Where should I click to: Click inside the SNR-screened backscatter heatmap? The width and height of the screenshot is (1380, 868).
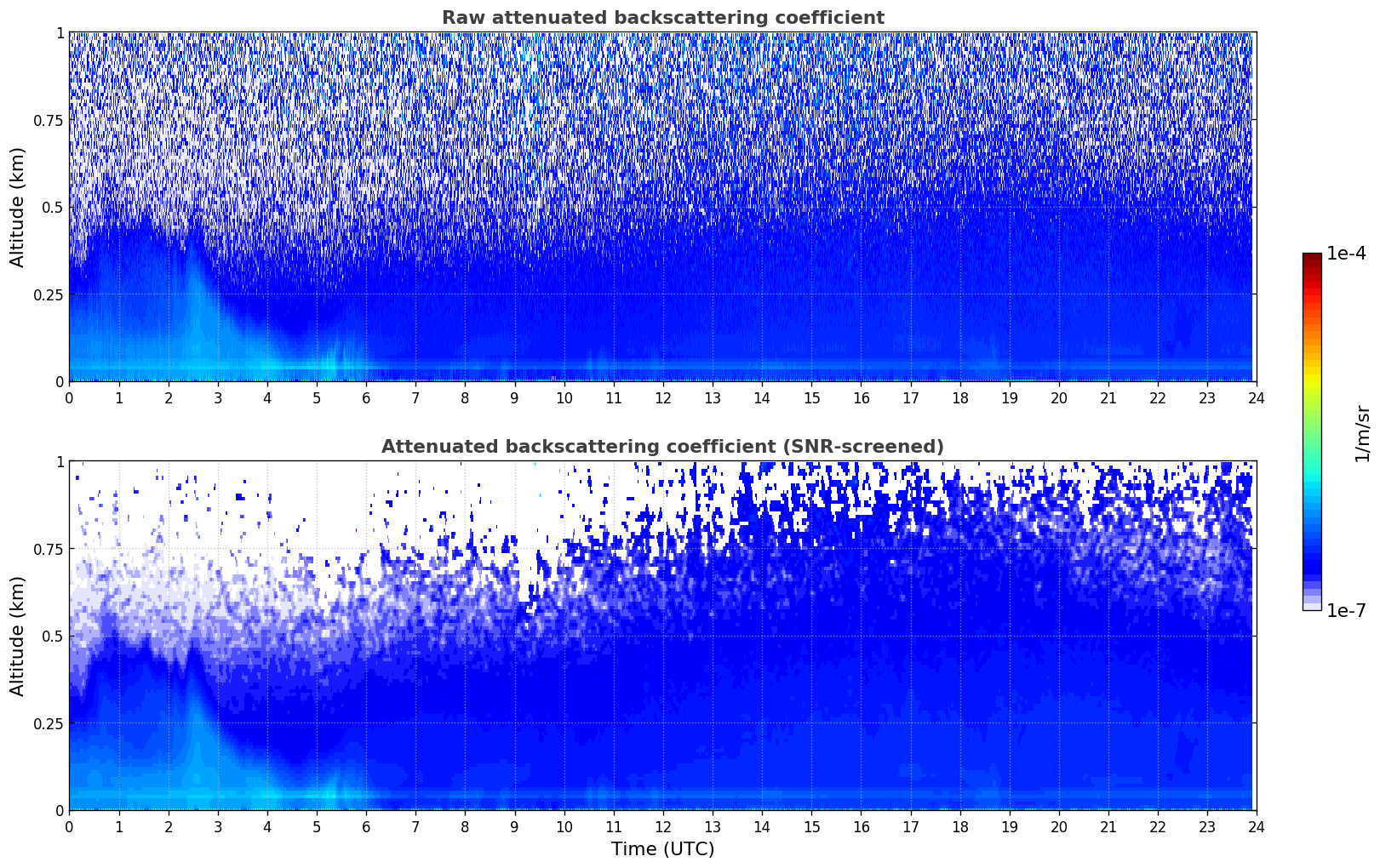(x=662, y=636)
